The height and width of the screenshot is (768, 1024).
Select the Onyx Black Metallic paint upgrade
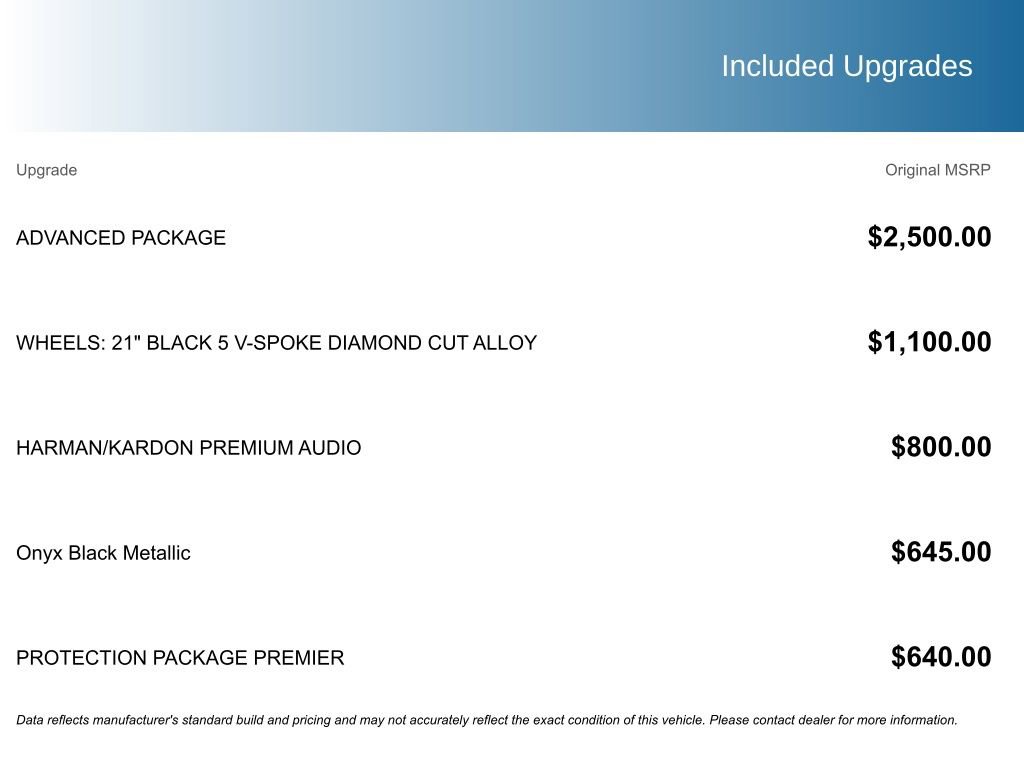coord(103,553)
